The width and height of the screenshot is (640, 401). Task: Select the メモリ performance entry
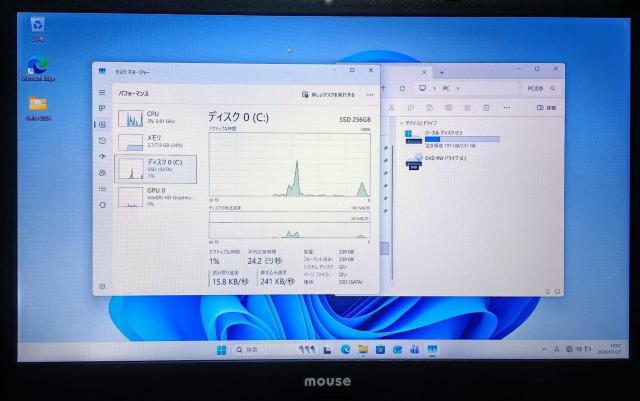156,142
